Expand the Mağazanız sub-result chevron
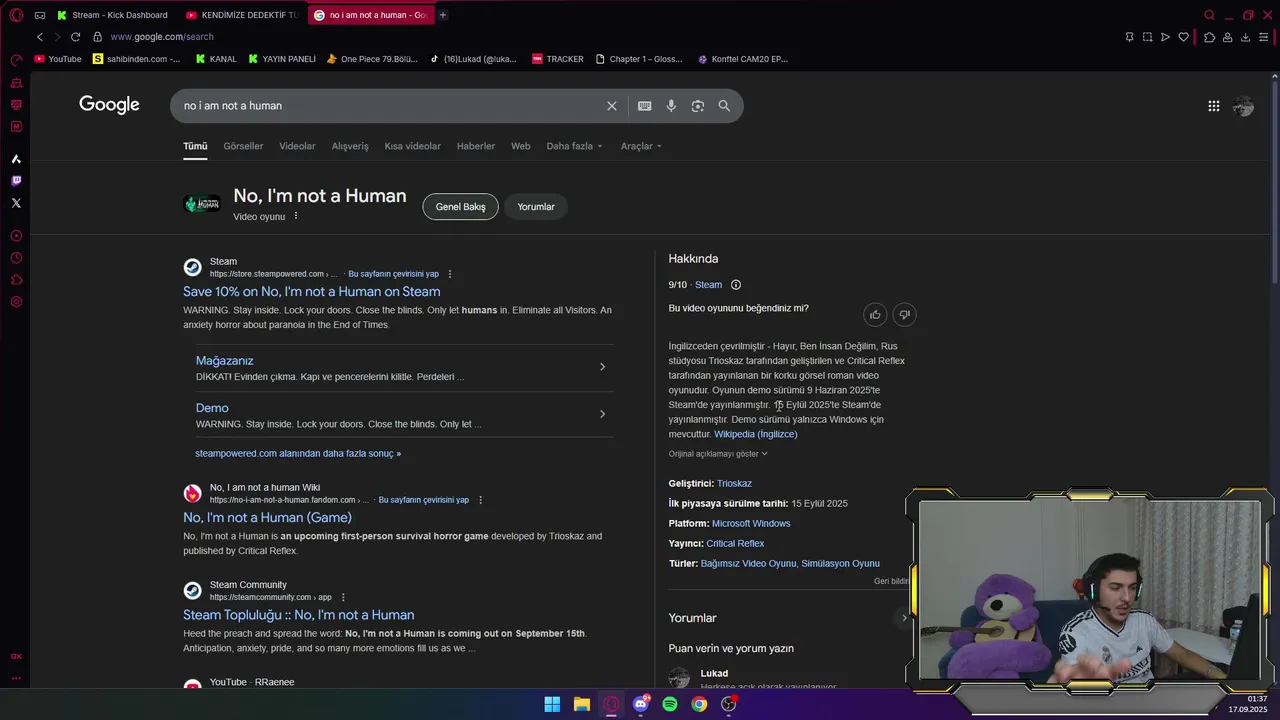This screenshot has height=720, width=1280. coord(602,367)
